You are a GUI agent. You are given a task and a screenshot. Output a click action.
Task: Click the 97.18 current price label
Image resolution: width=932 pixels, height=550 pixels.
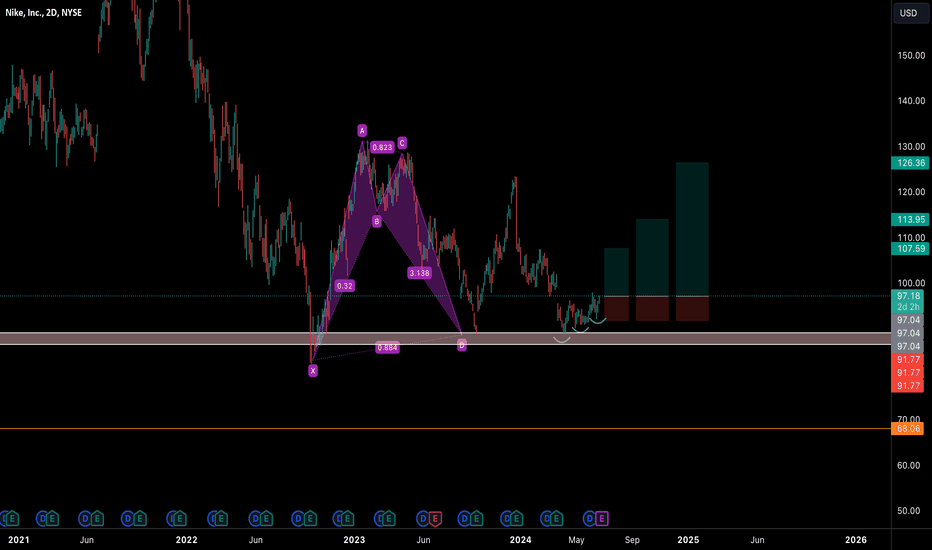(908, 296)
